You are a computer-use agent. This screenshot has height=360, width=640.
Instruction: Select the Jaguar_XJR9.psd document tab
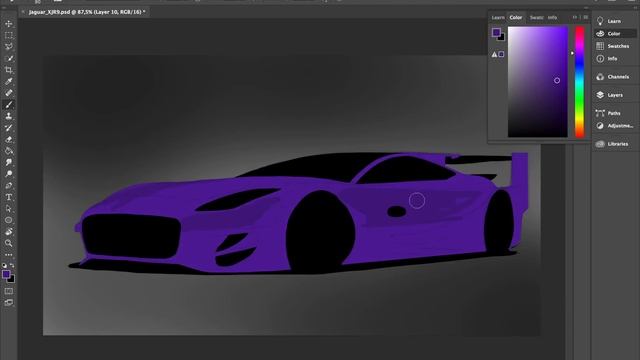point(87,12)
